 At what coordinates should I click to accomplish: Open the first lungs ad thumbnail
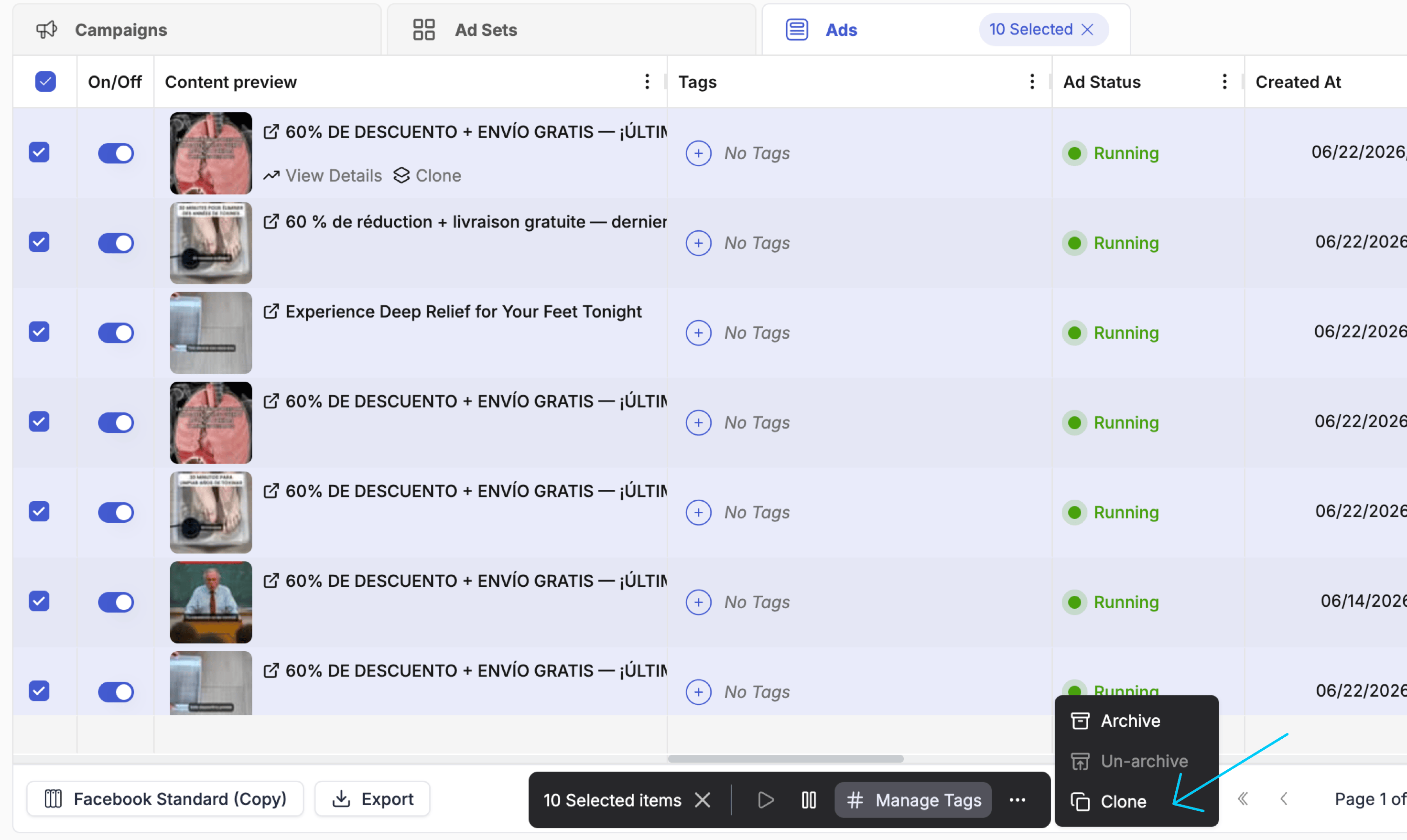(x=211, y=153)
